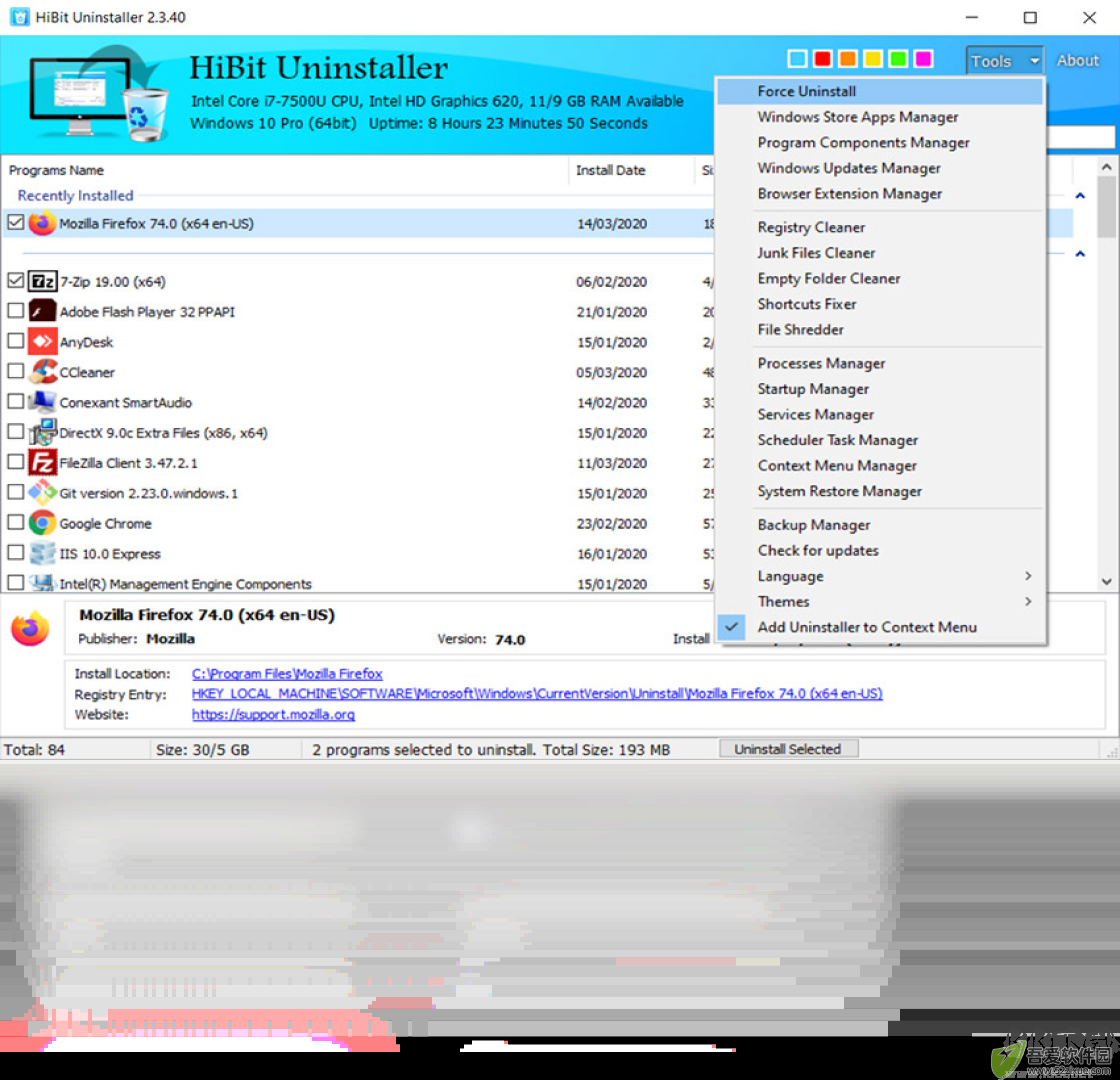The image size is (1120, 1080).
Task: Collapse the second program group arrow
Action: point(1080,254)
